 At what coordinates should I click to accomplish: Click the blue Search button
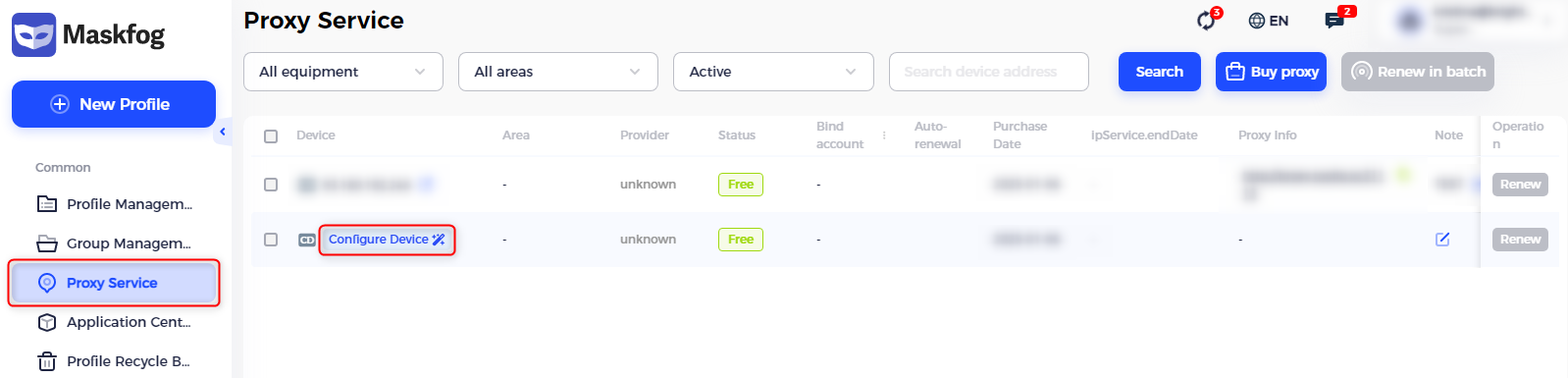click(x=1160, y=72)
